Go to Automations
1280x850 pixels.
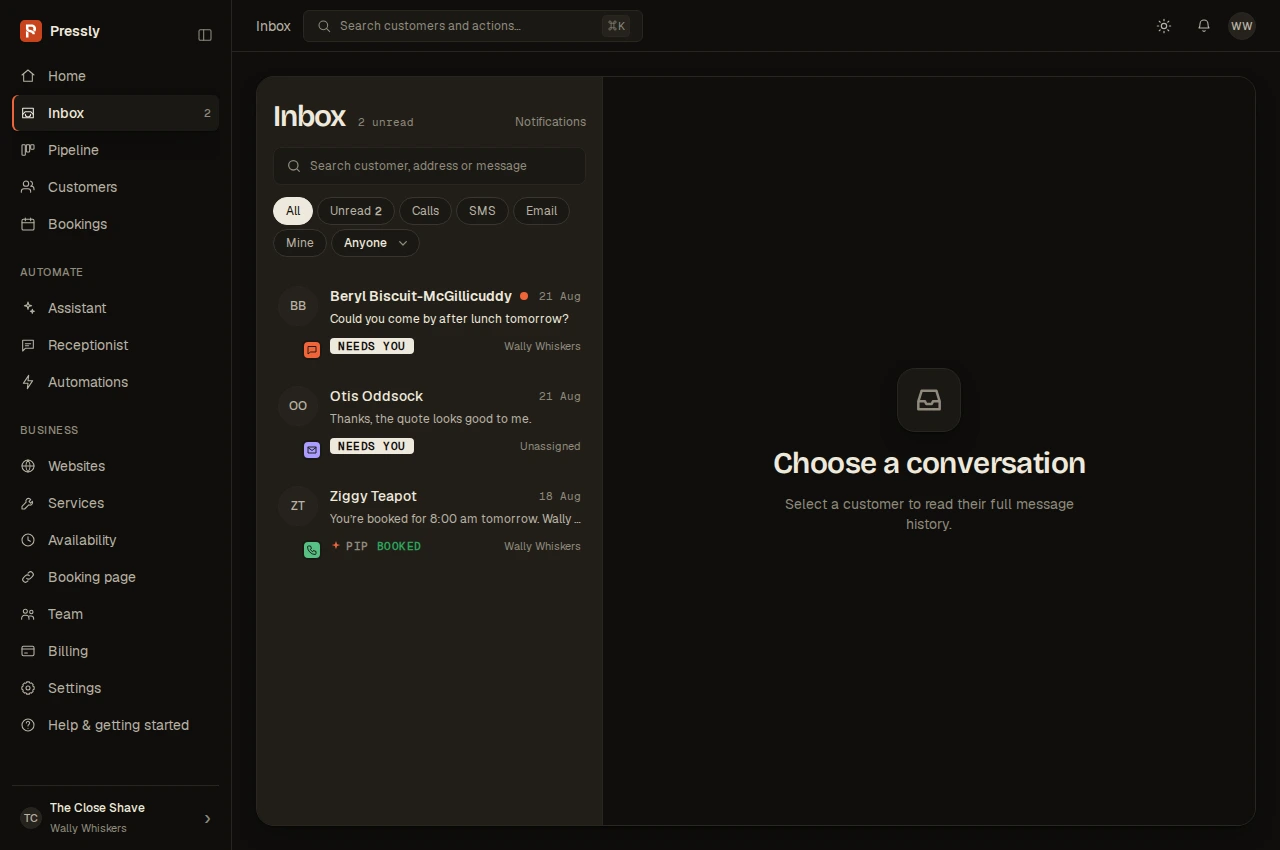(x=116, y=382)
